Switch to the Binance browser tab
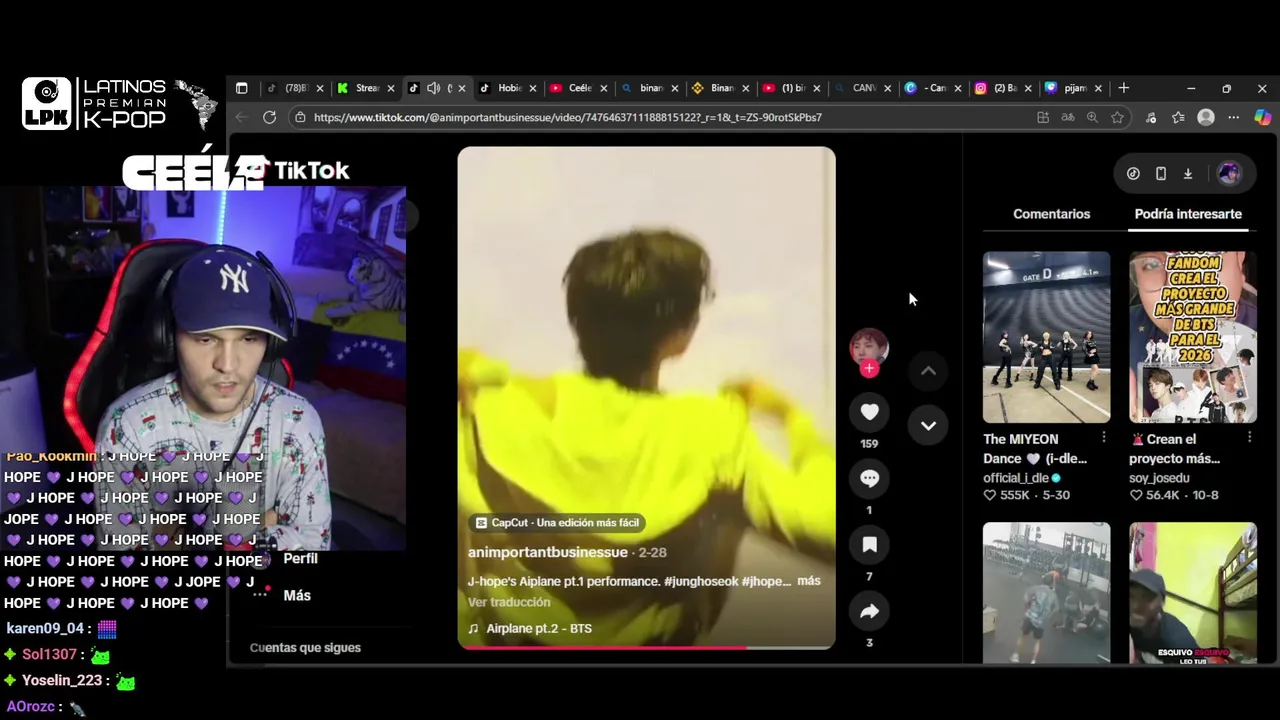The width and height of the screenshot is (1280, 720). tap(722, 88)
